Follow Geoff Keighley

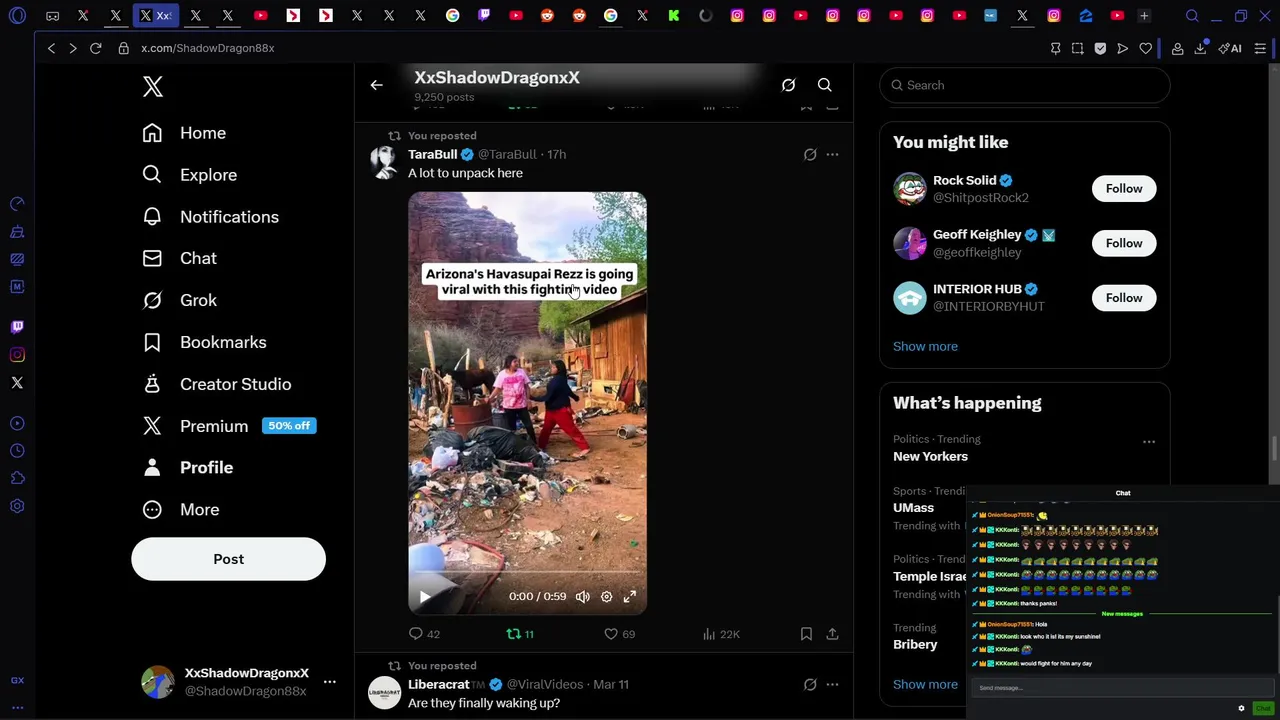click(x=1123, y=243)
